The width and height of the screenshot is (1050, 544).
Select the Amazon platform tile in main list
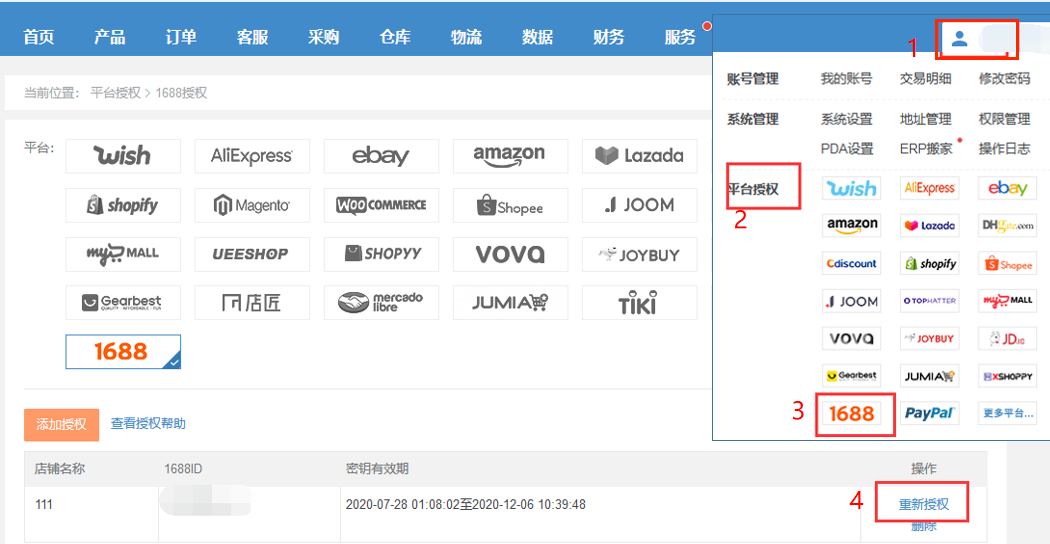point(510,156)
